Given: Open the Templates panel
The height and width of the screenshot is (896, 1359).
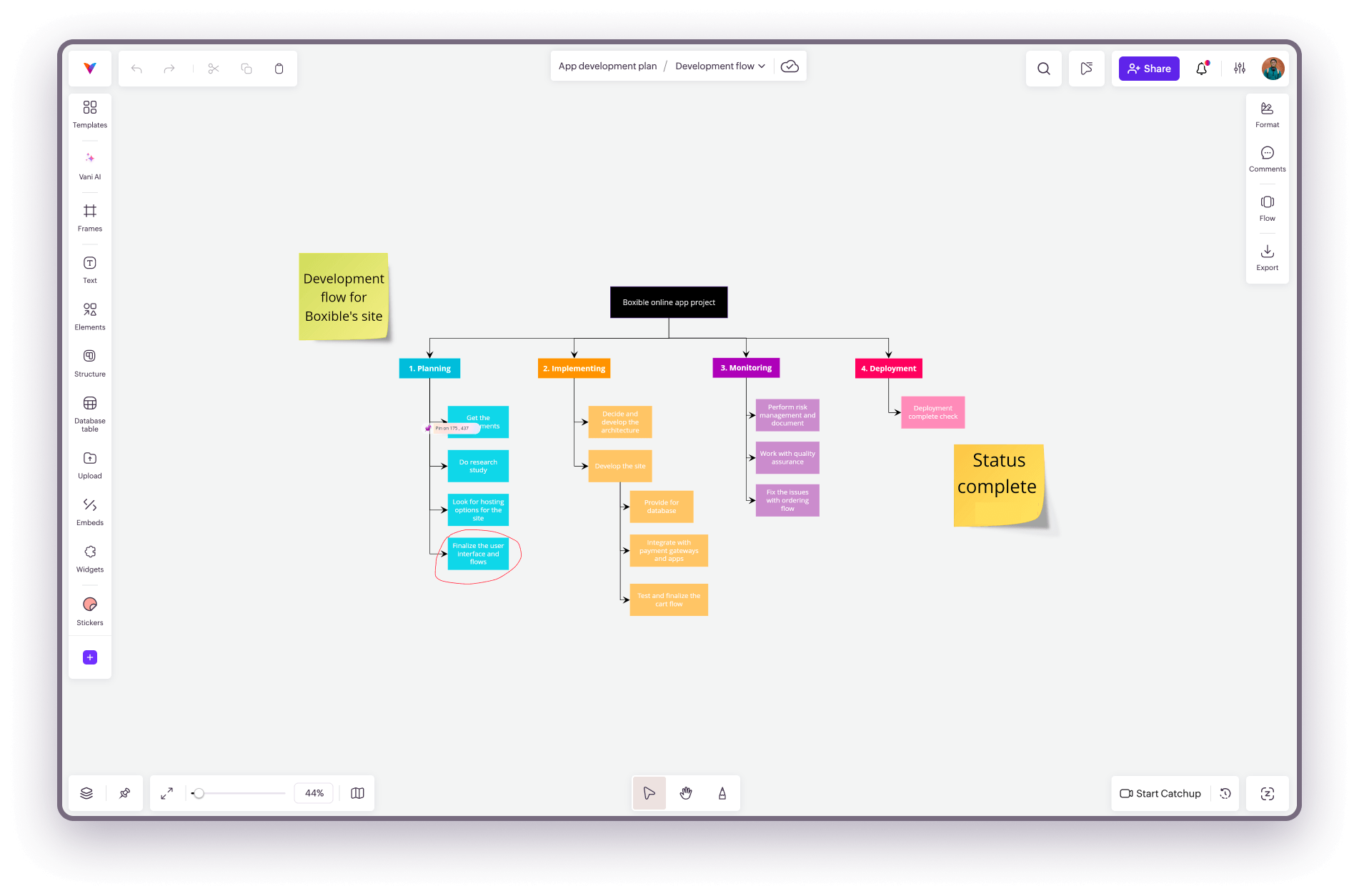Looking at the screenshot, I should click(x=90, y=114).
